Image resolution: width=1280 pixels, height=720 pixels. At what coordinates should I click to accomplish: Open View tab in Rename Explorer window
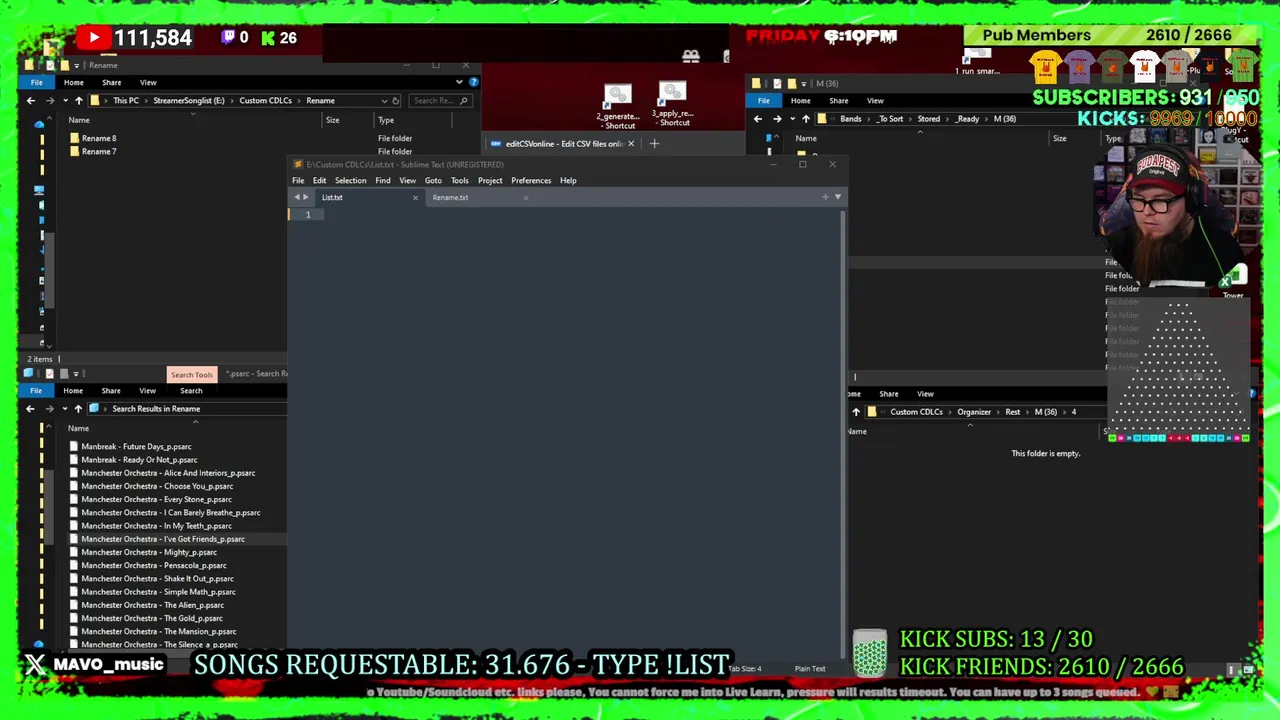coord(148,82)
